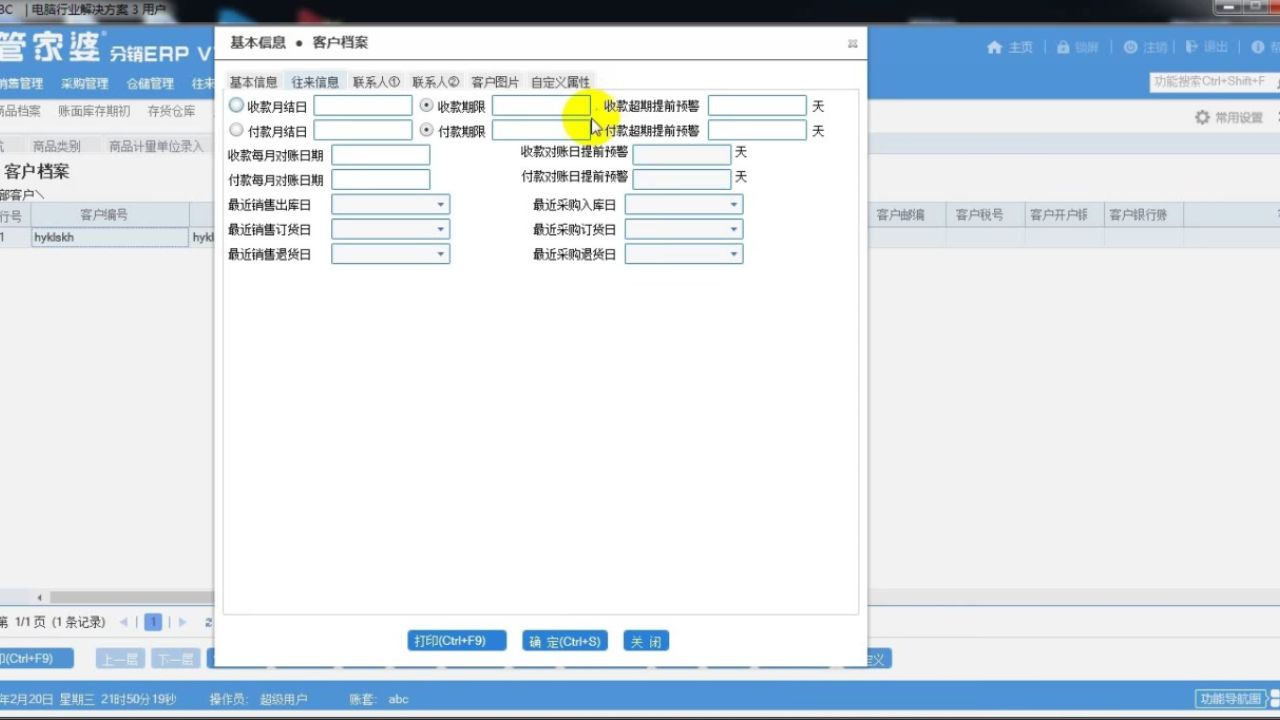Click the 收款超期提前预警 input field
This screenshot has height=720, width=1280.
click(x=757, y=105)
